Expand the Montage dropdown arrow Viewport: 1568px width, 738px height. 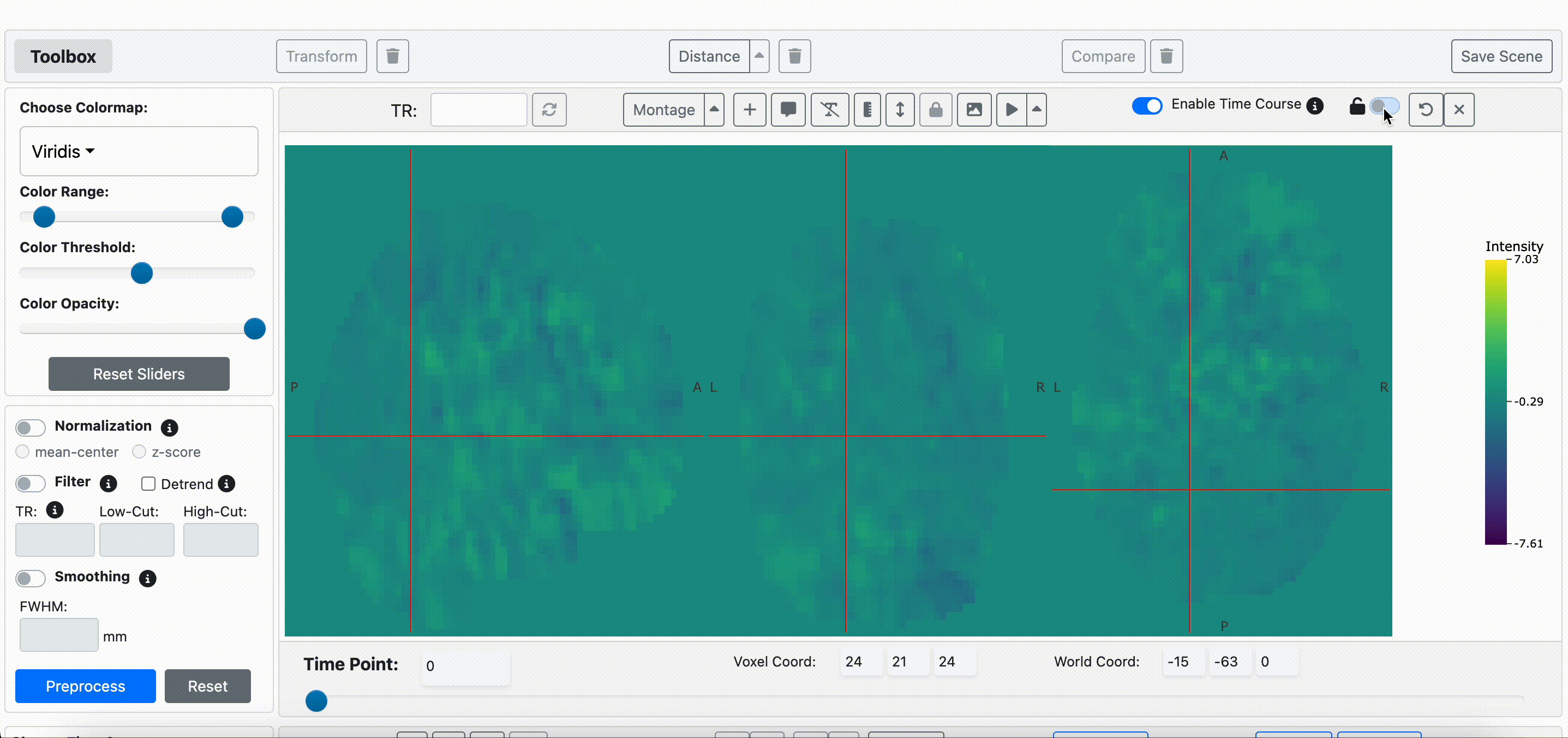coord(715,110)
